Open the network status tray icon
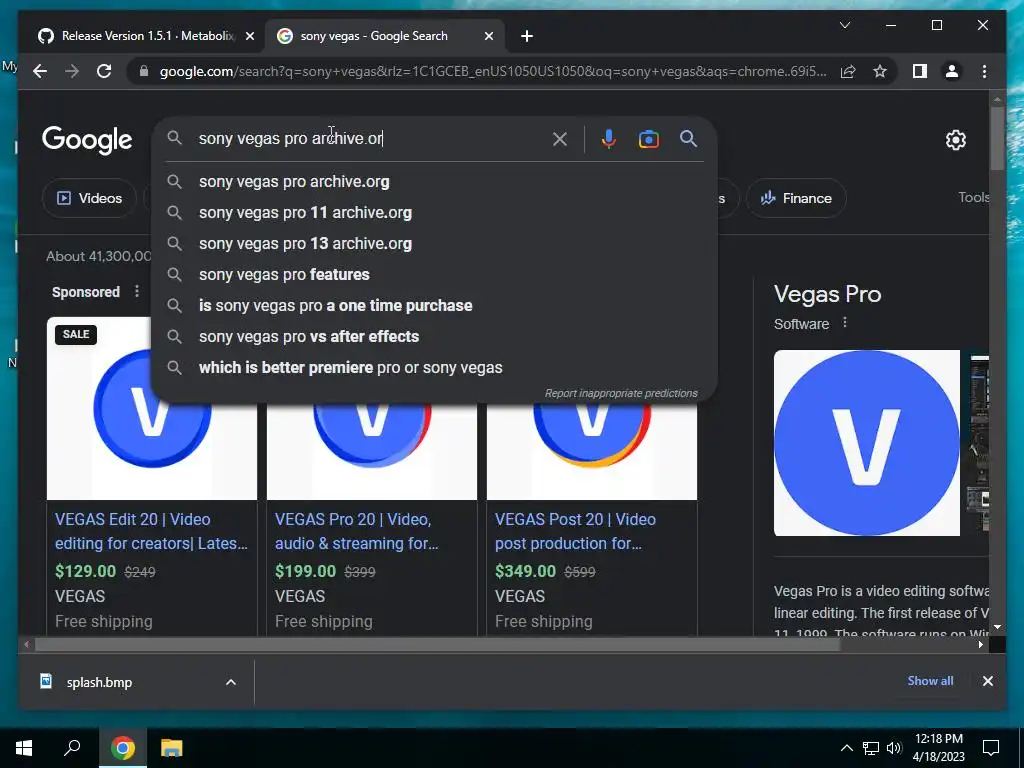The width and height of the screenshot is (1024, 768). [871, 748]
